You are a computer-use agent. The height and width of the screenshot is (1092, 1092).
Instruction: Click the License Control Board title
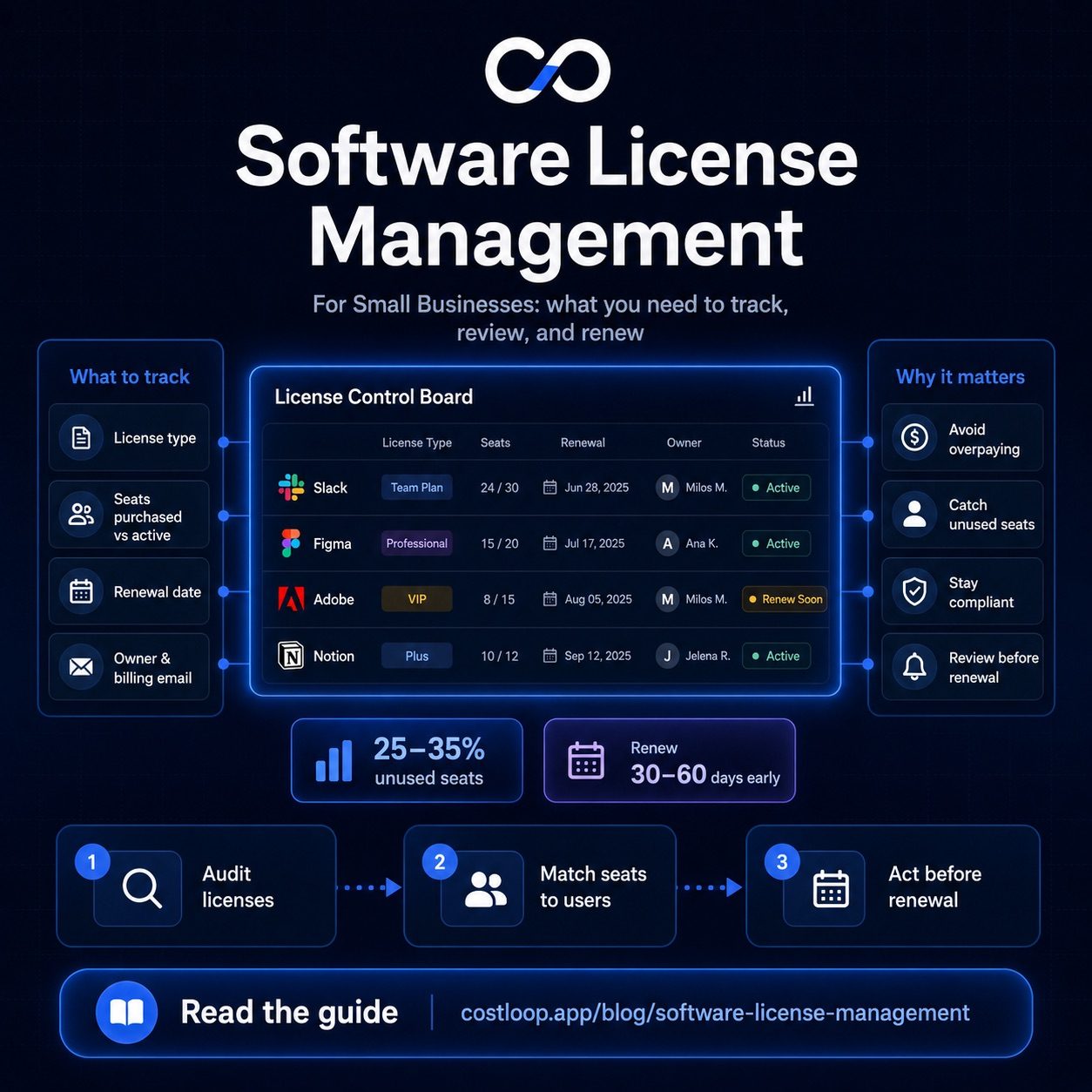click(374, 396)
